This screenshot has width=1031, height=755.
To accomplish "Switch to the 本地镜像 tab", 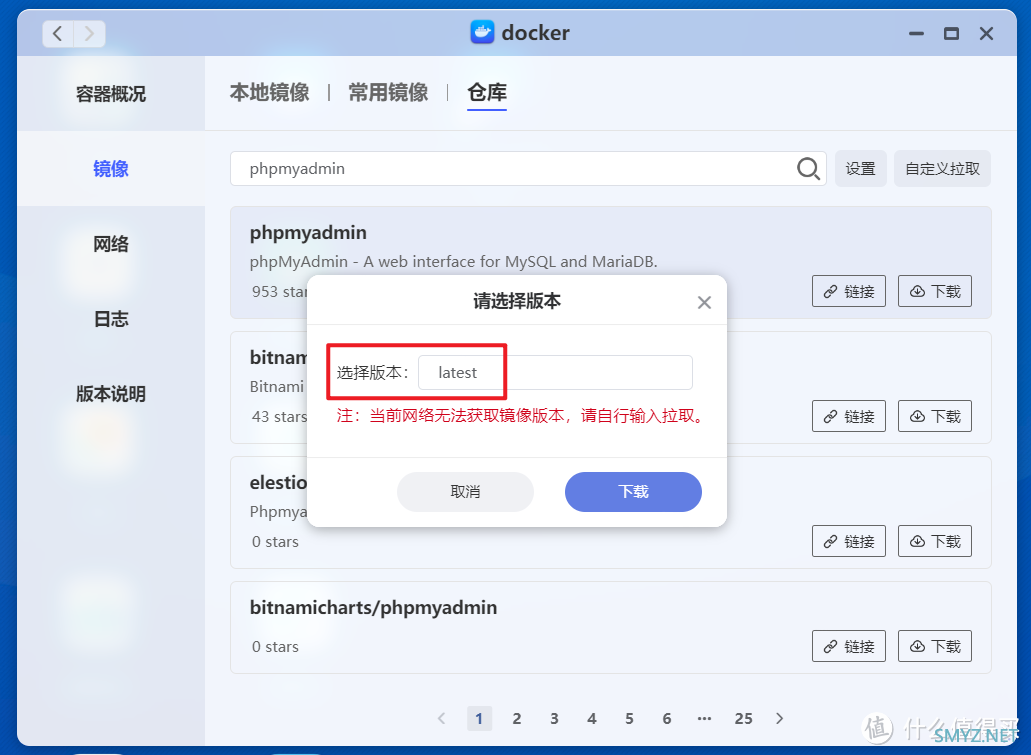I will pos(270,93).
